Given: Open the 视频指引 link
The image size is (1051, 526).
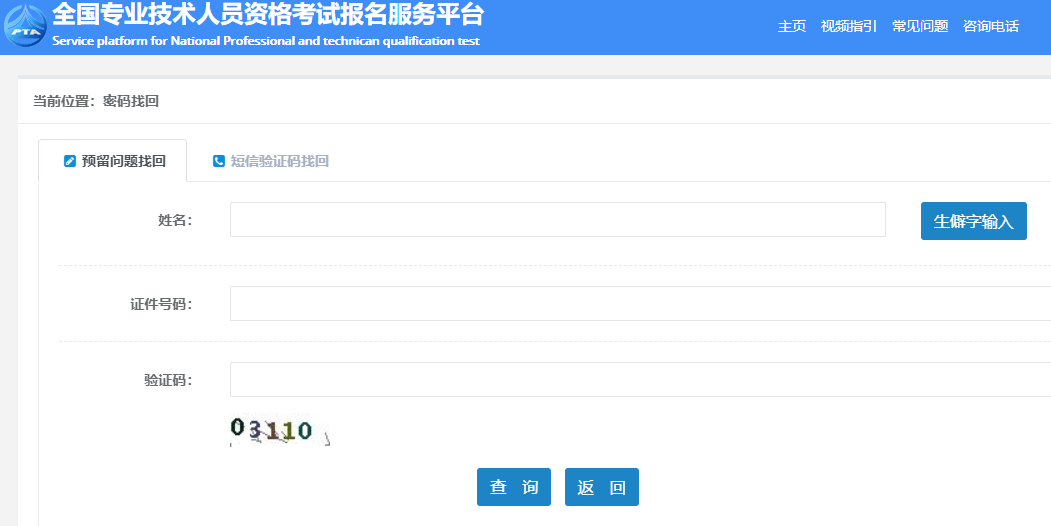Looking at the screenshot, I should (x=848, y=26).
